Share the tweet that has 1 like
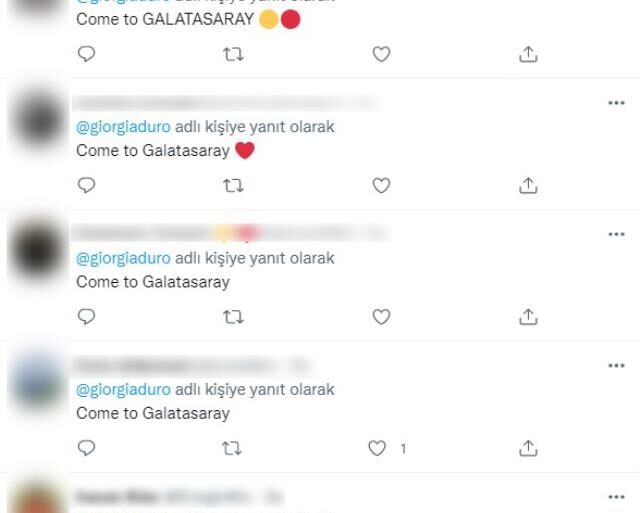This screenshot has width=640, height=513. 528,448
